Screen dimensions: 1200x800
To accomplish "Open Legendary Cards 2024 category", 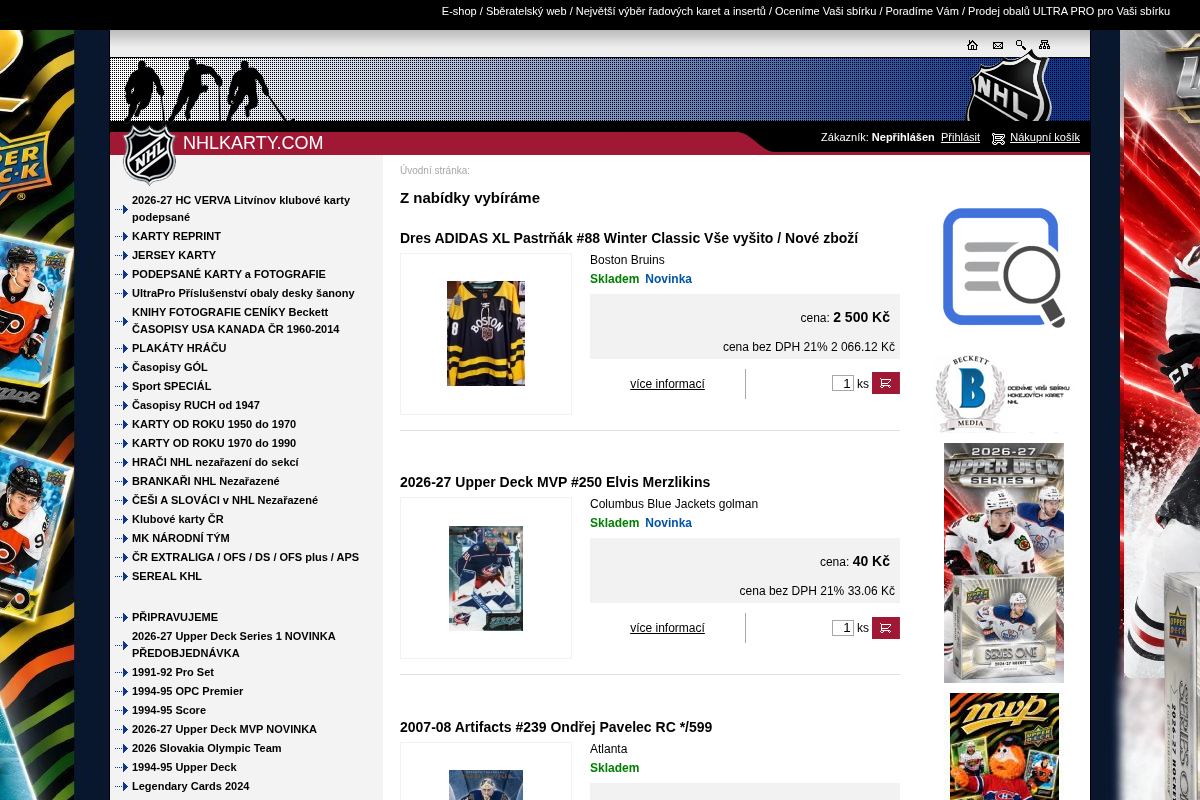I will (190, 786).
